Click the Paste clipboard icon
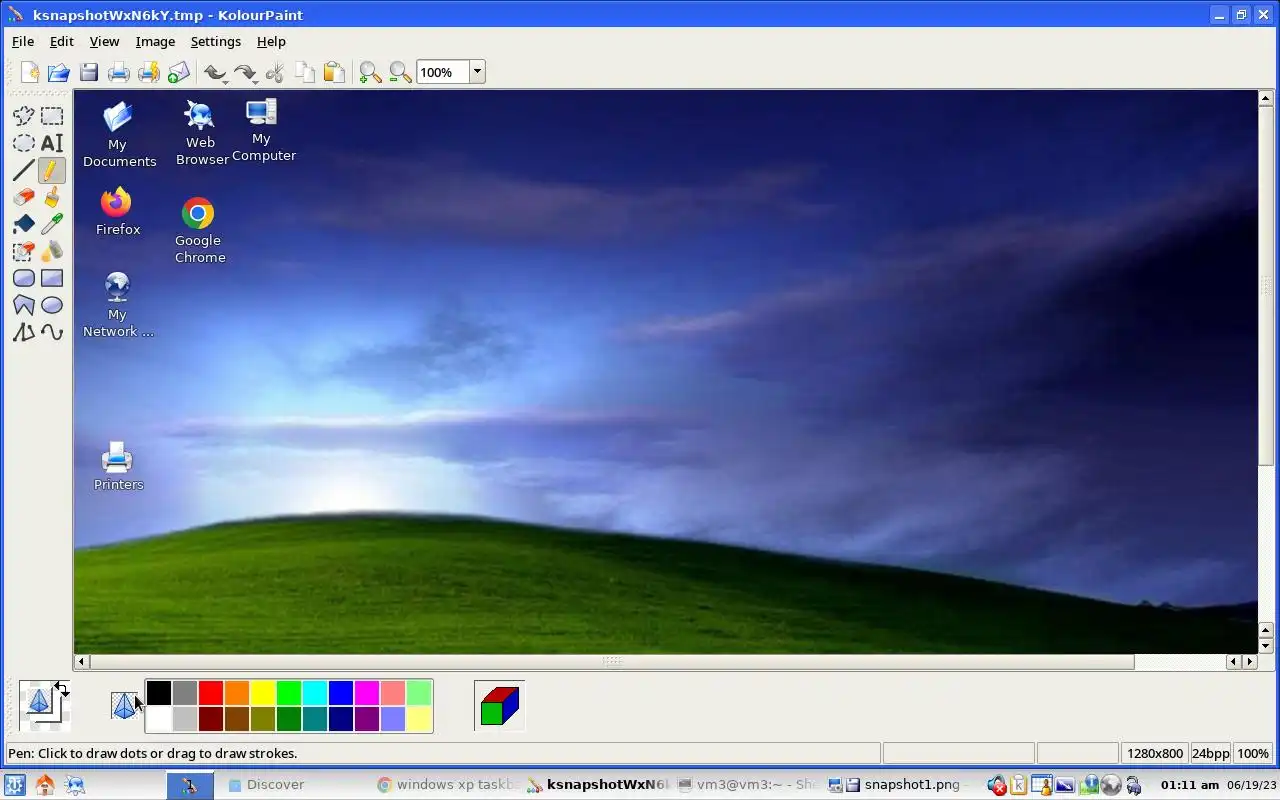The height and width of the screenshot is (800, 1280). point(335,72)
